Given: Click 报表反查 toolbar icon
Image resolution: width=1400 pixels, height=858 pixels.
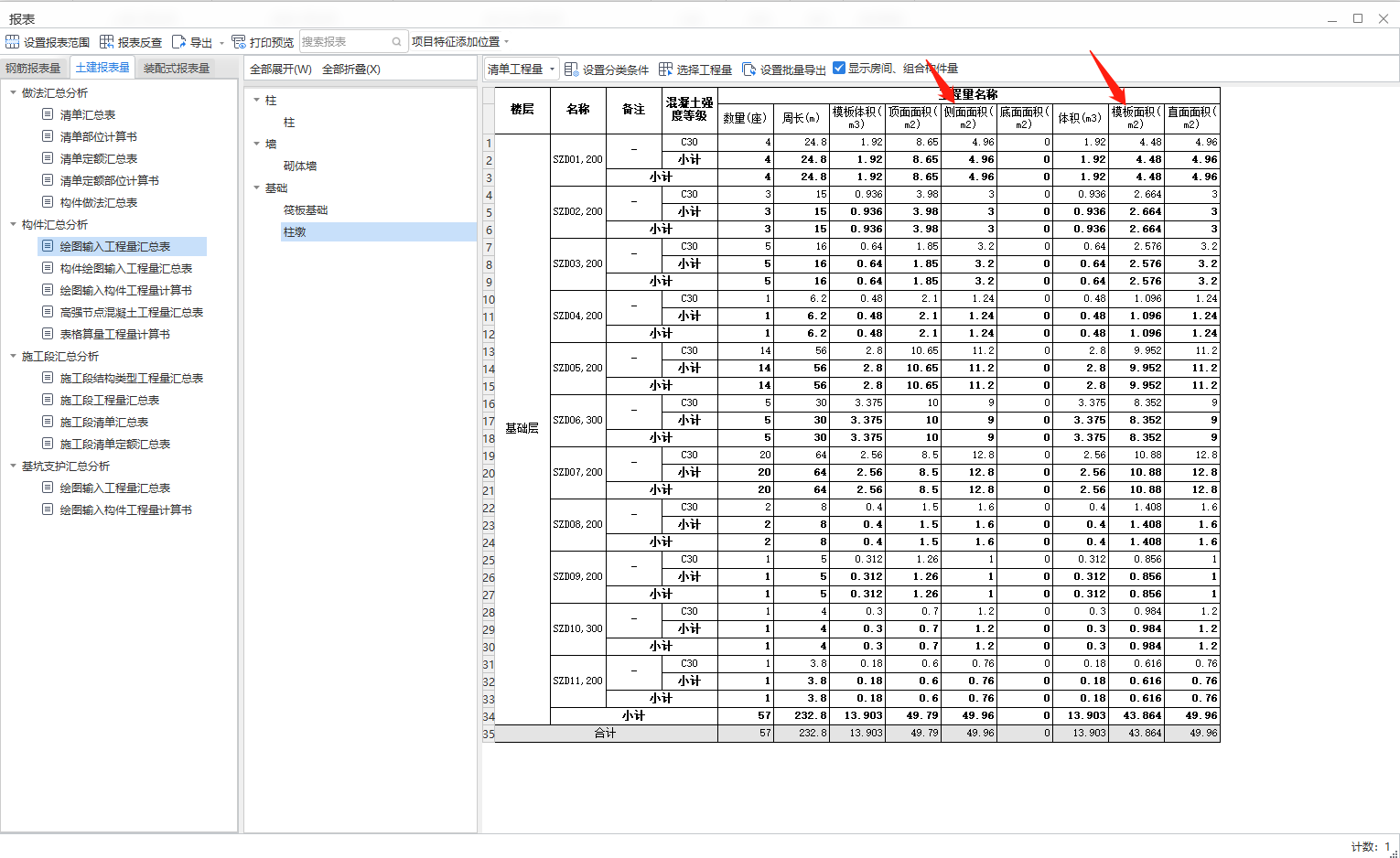Looking at the screenshot, I should point(106,42).
